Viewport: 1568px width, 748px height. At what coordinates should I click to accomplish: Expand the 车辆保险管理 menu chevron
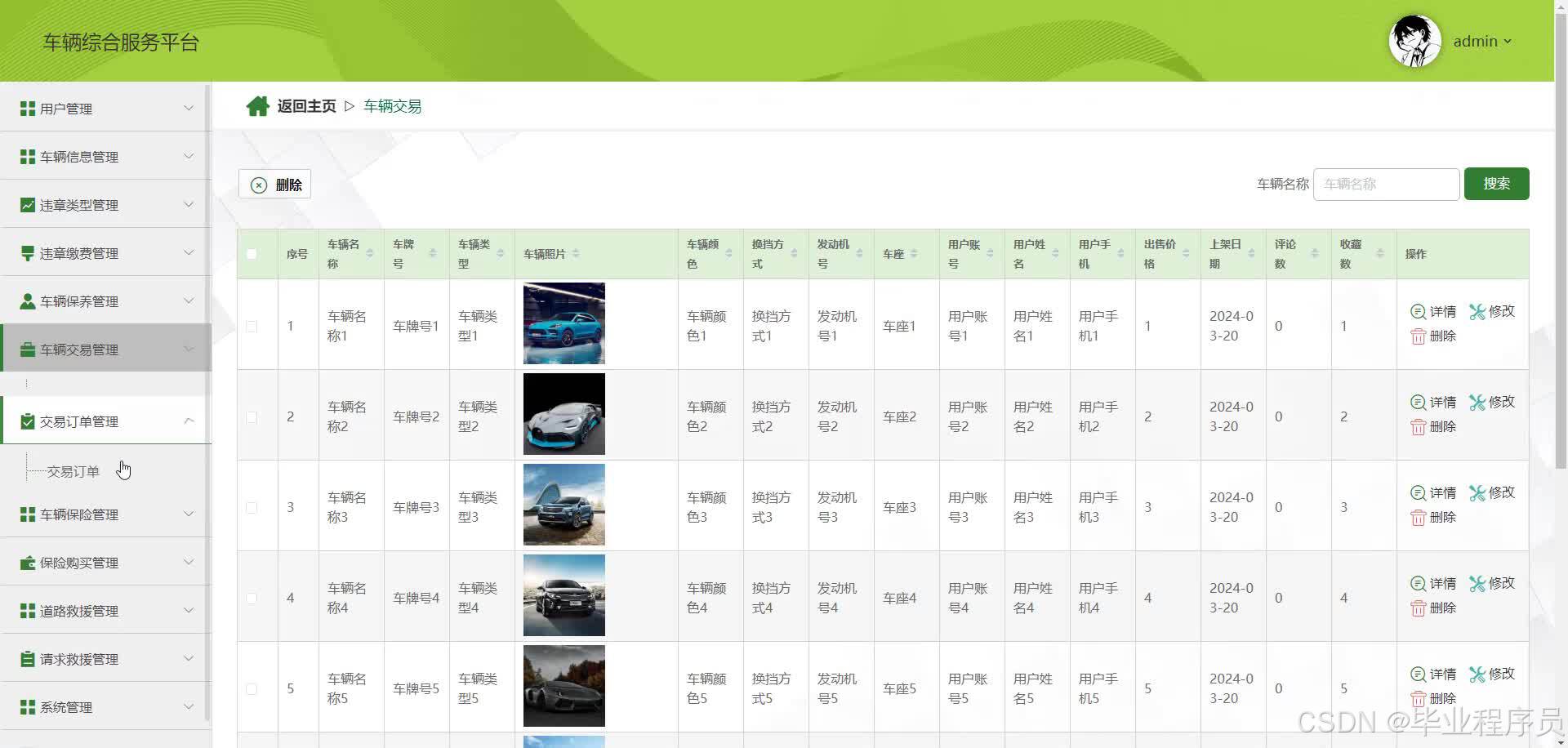click(189, 514)
